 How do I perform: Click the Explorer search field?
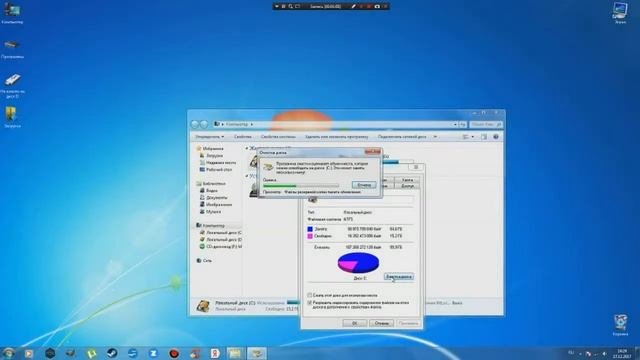pyautogui.click(x=485, y=124)
